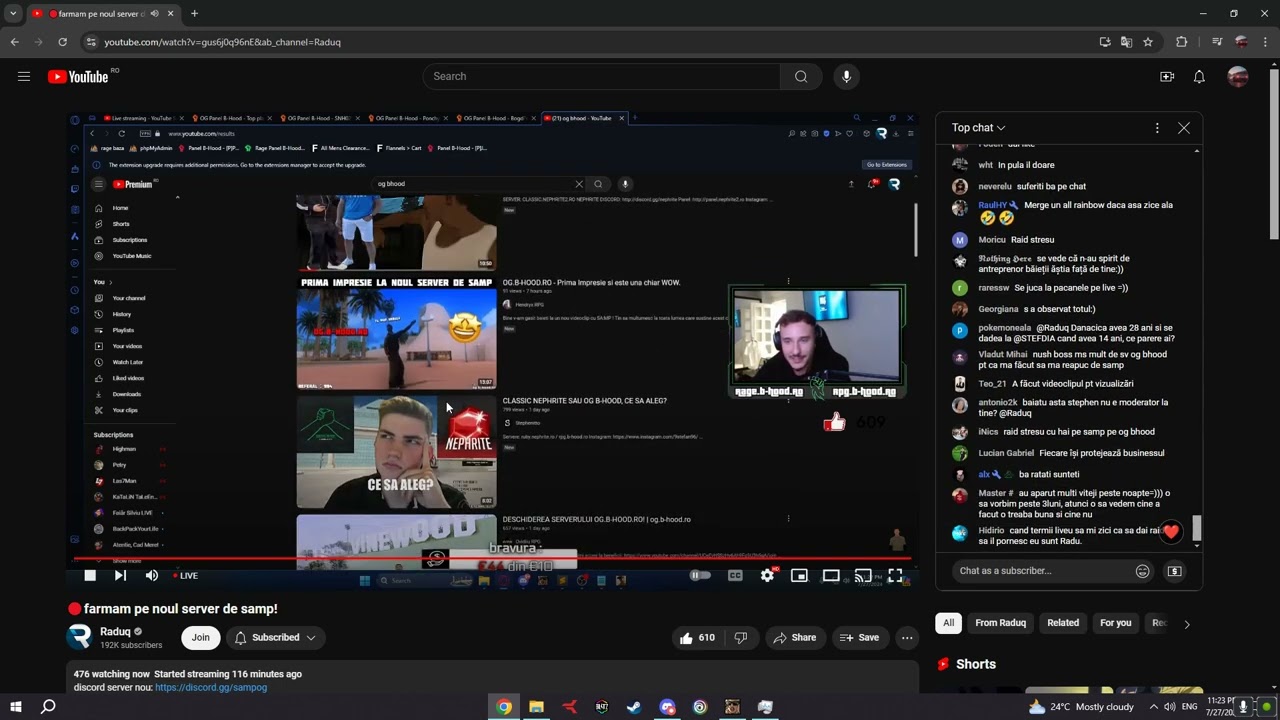Click the red live progress bar
Screen dimensions: 1280x720
[492, 559]
